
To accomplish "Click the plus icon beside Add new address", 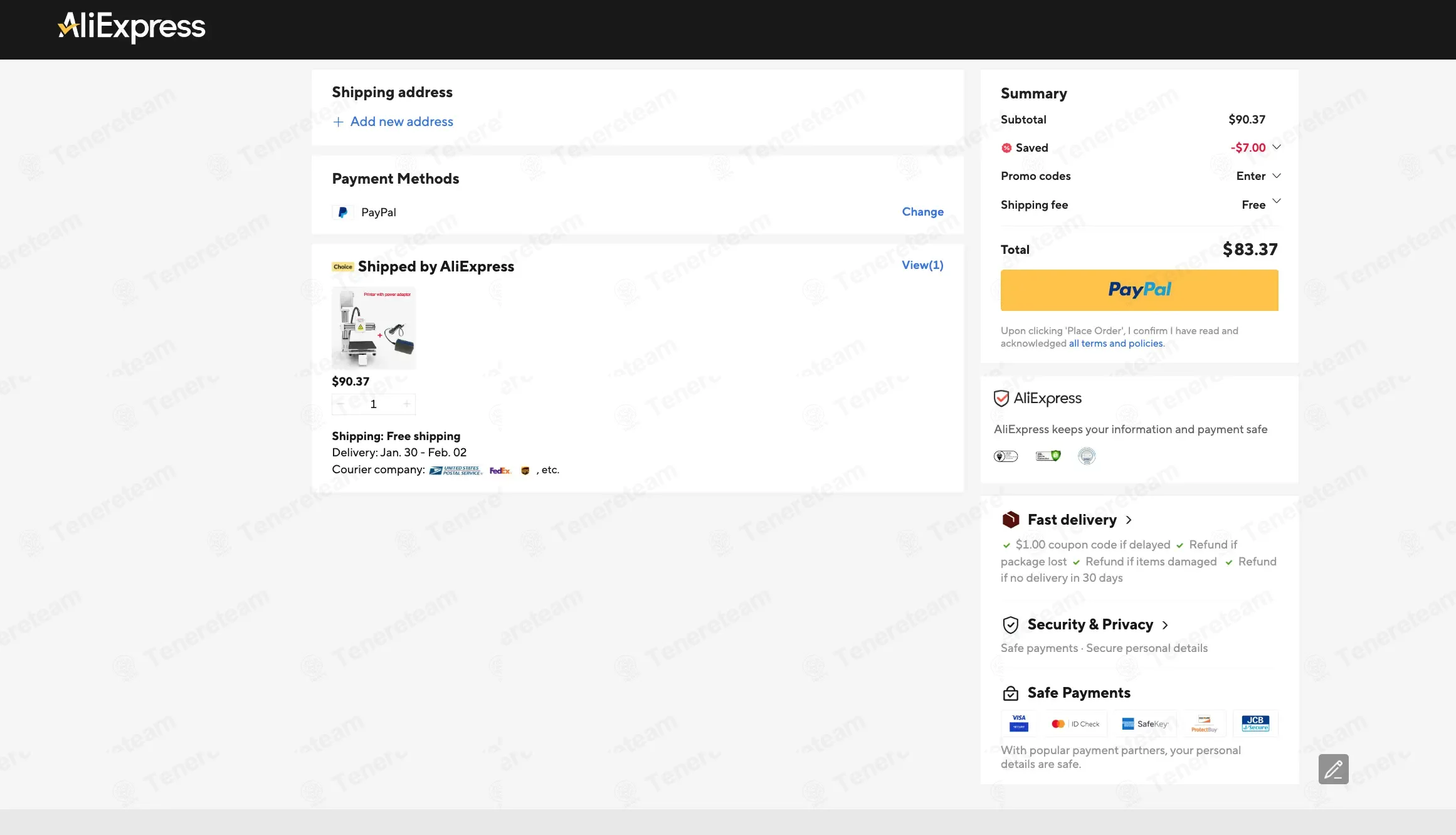I will pos(339,122).
